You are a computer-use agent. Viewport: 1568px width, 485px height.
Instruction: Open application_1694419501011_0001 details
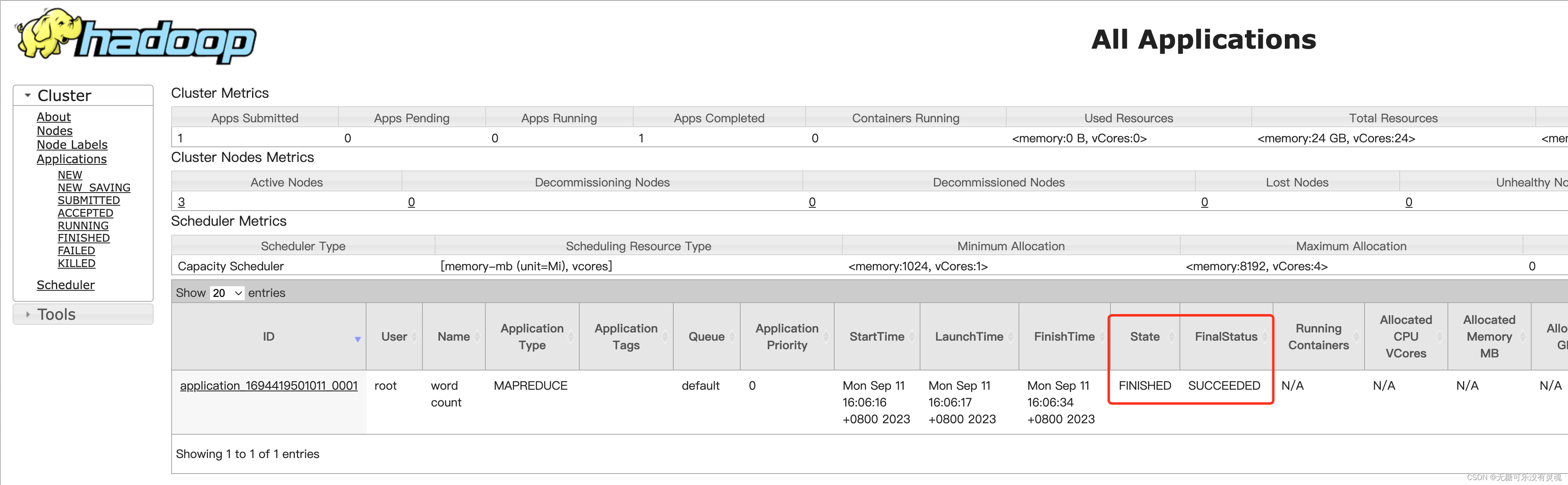[x=268, y=386]
